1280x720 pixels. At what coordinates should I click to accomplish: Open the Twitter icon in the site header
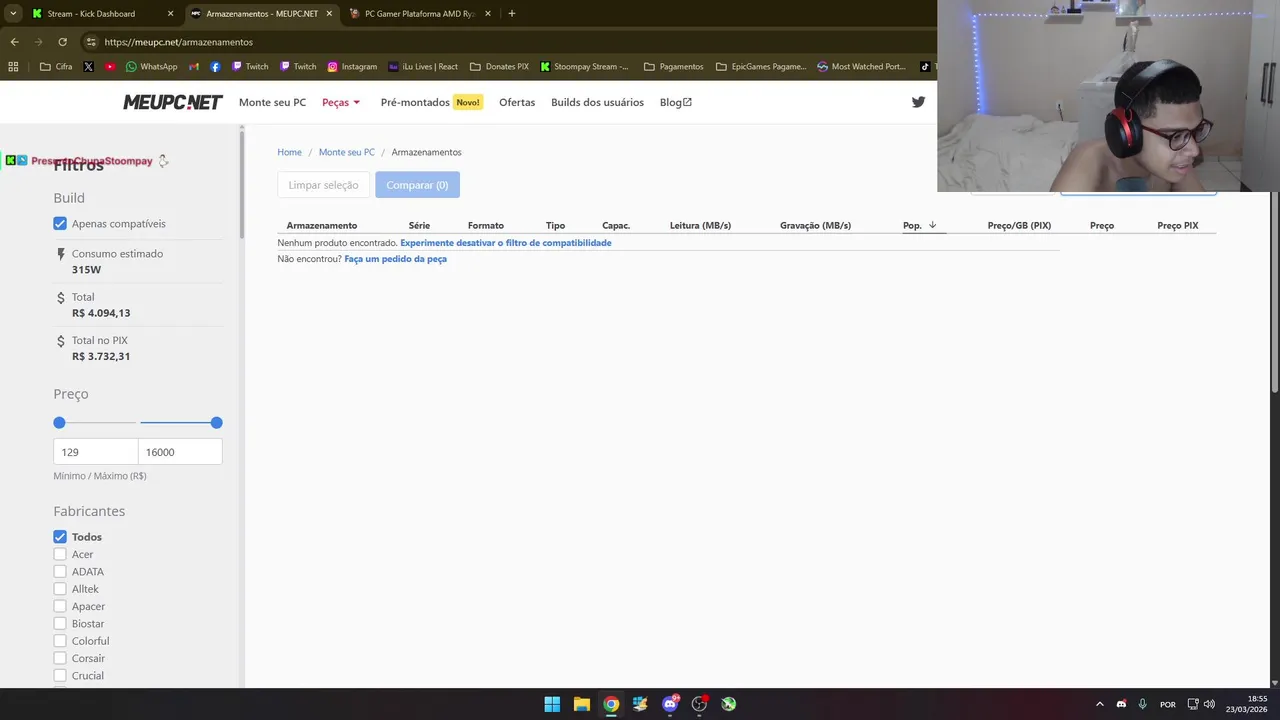tap(918, 102)
